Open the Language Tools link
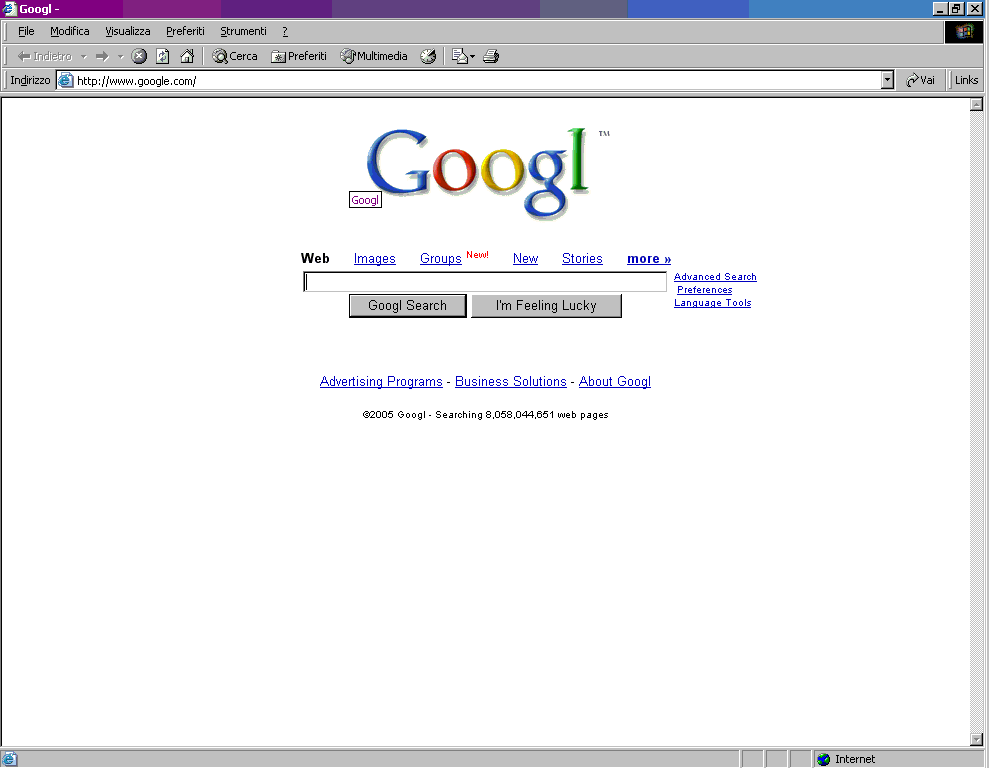Screen dimensions: 989x768 coord(713,303)
